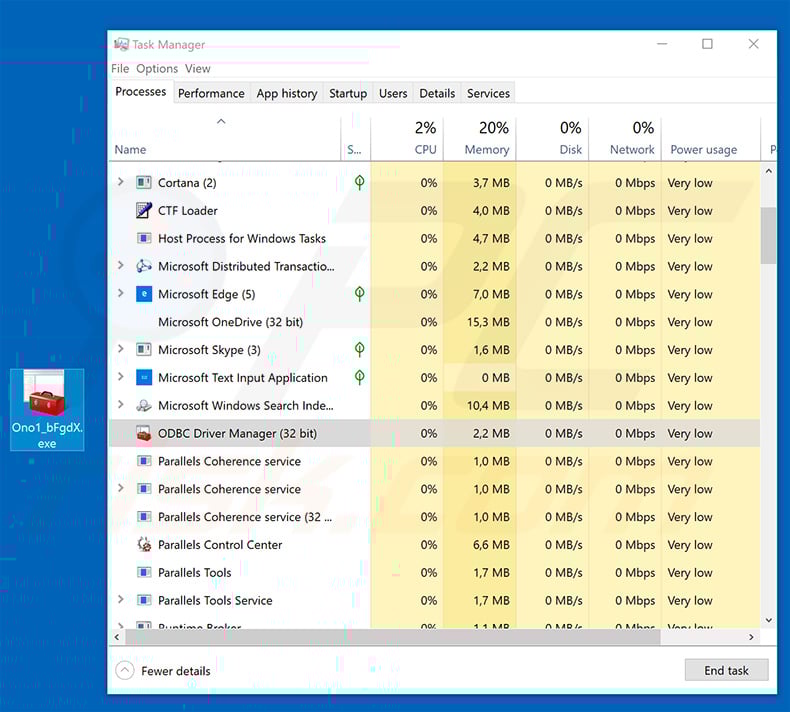This screenshot has width=790, height=712.
Task: Open the Startup tab
Action: point(348,93)
